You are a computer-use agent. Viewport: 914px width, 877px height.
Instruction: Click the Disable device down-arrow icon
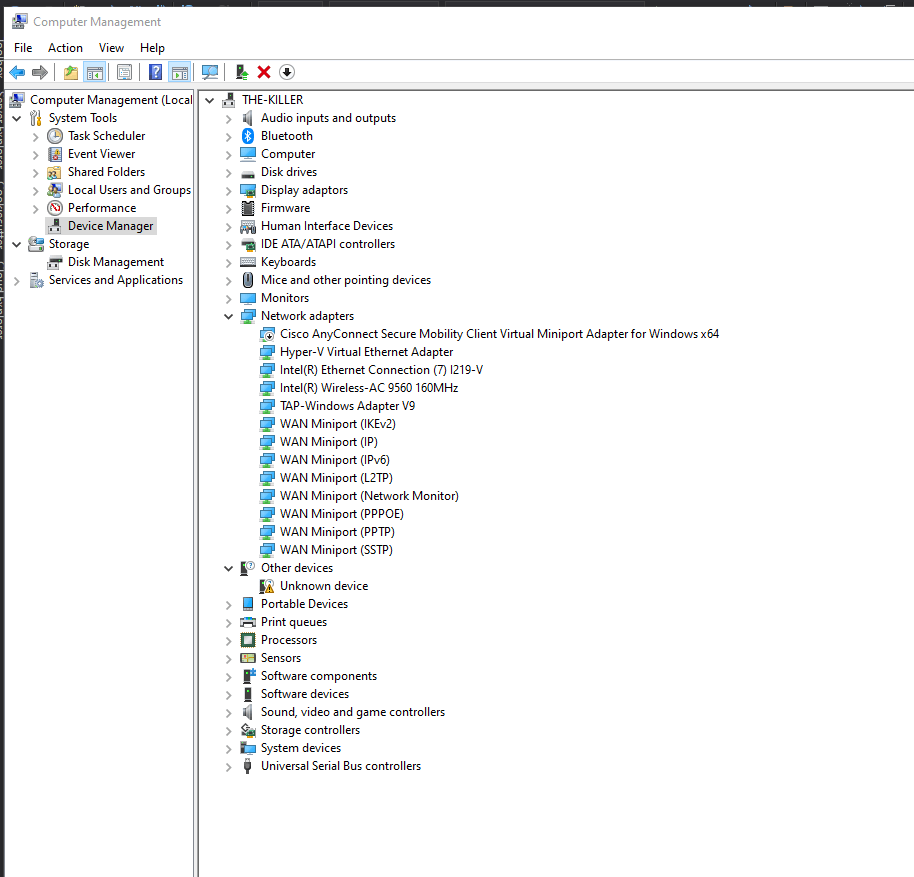(287, 72)
